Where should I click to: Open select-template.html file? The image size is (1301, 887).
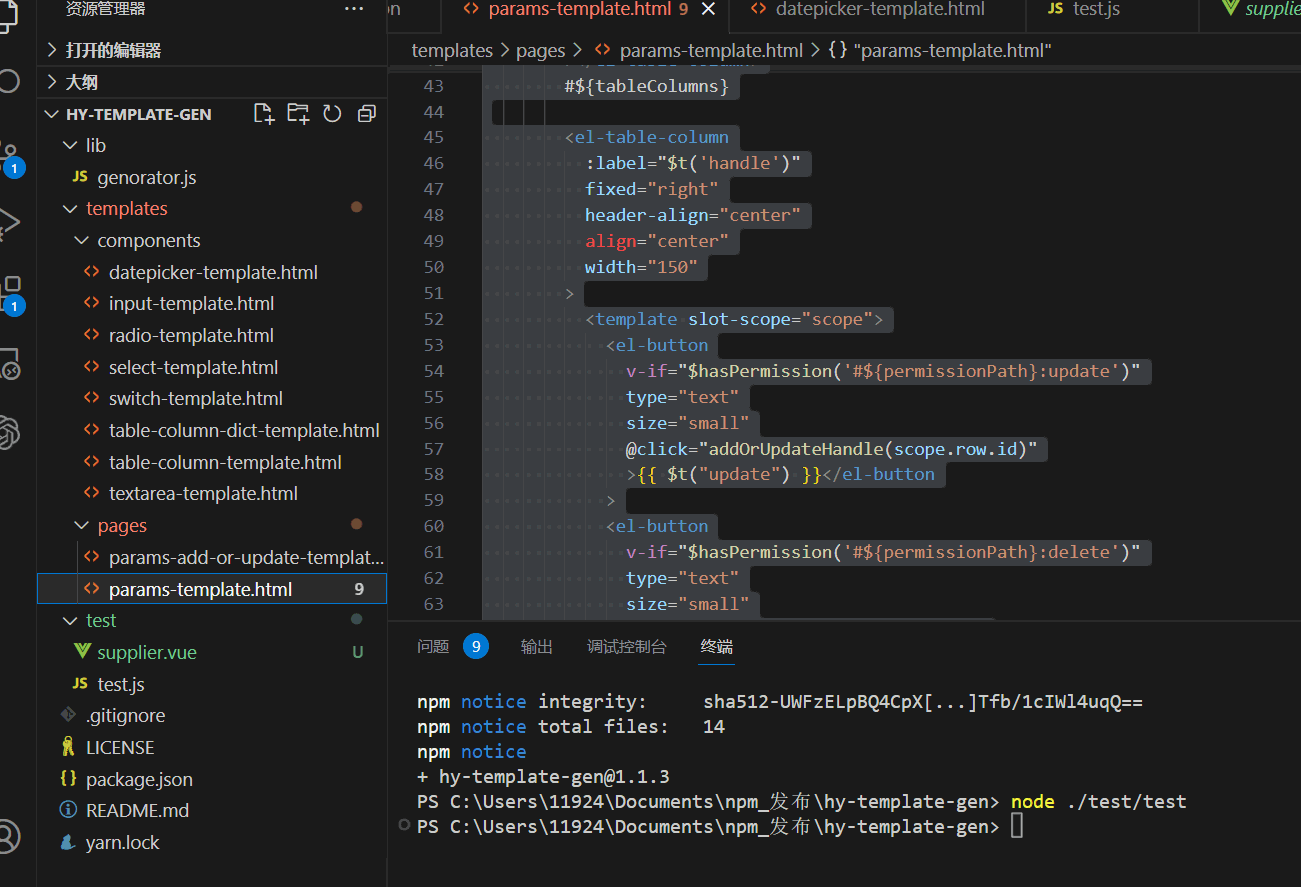[x=211, y=367]
